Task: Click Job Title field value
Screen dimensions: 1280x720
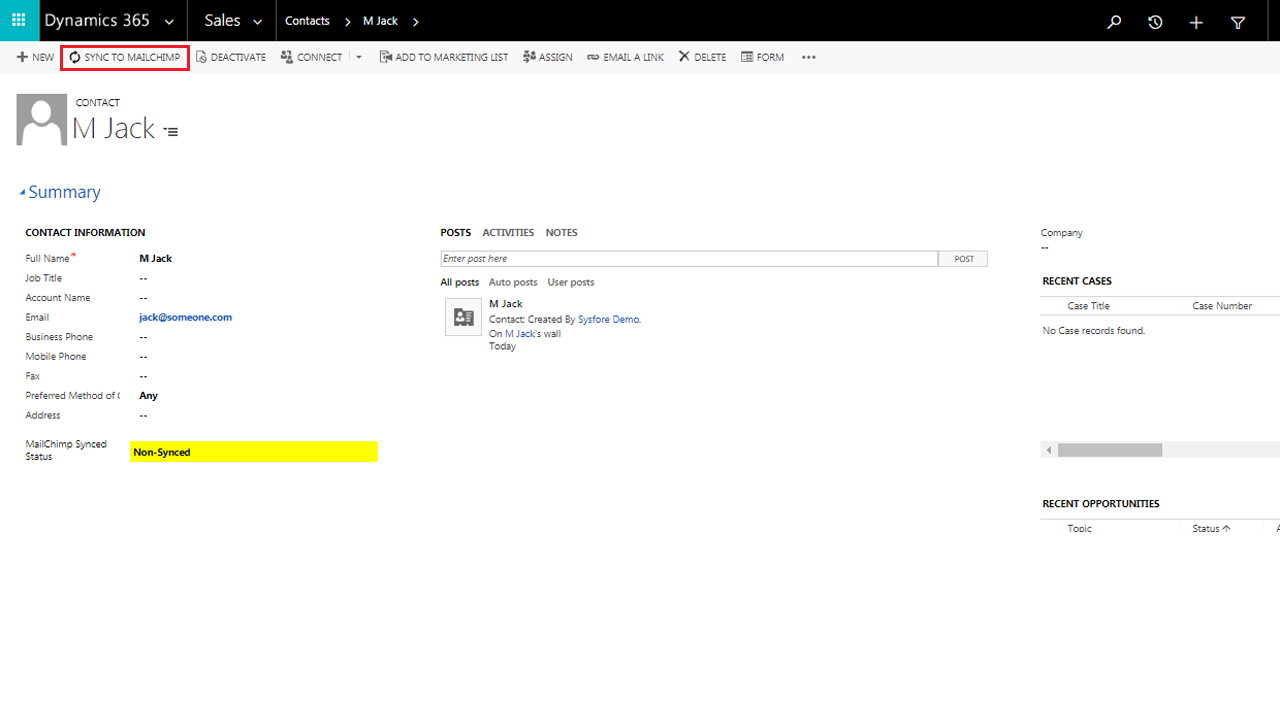Action: (144, 278)
